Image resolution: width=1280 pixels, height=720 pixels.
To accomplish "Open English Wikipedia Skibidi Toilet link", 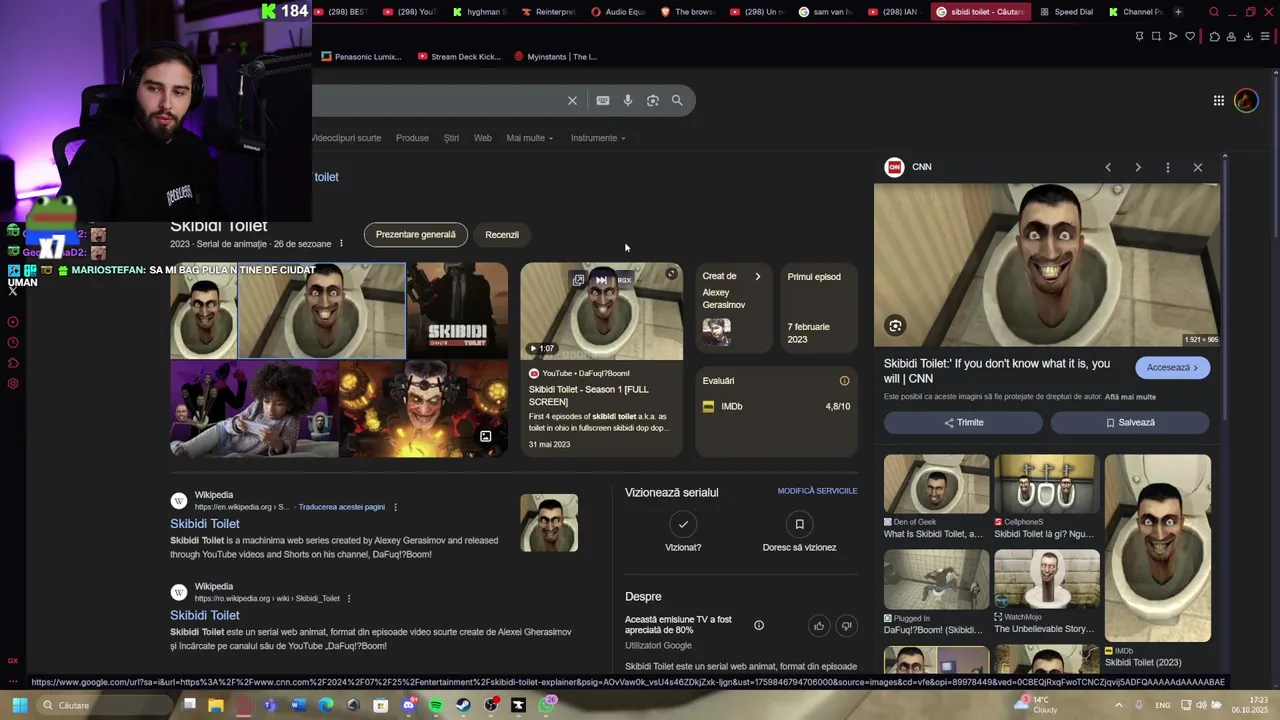I will (205, 524).
